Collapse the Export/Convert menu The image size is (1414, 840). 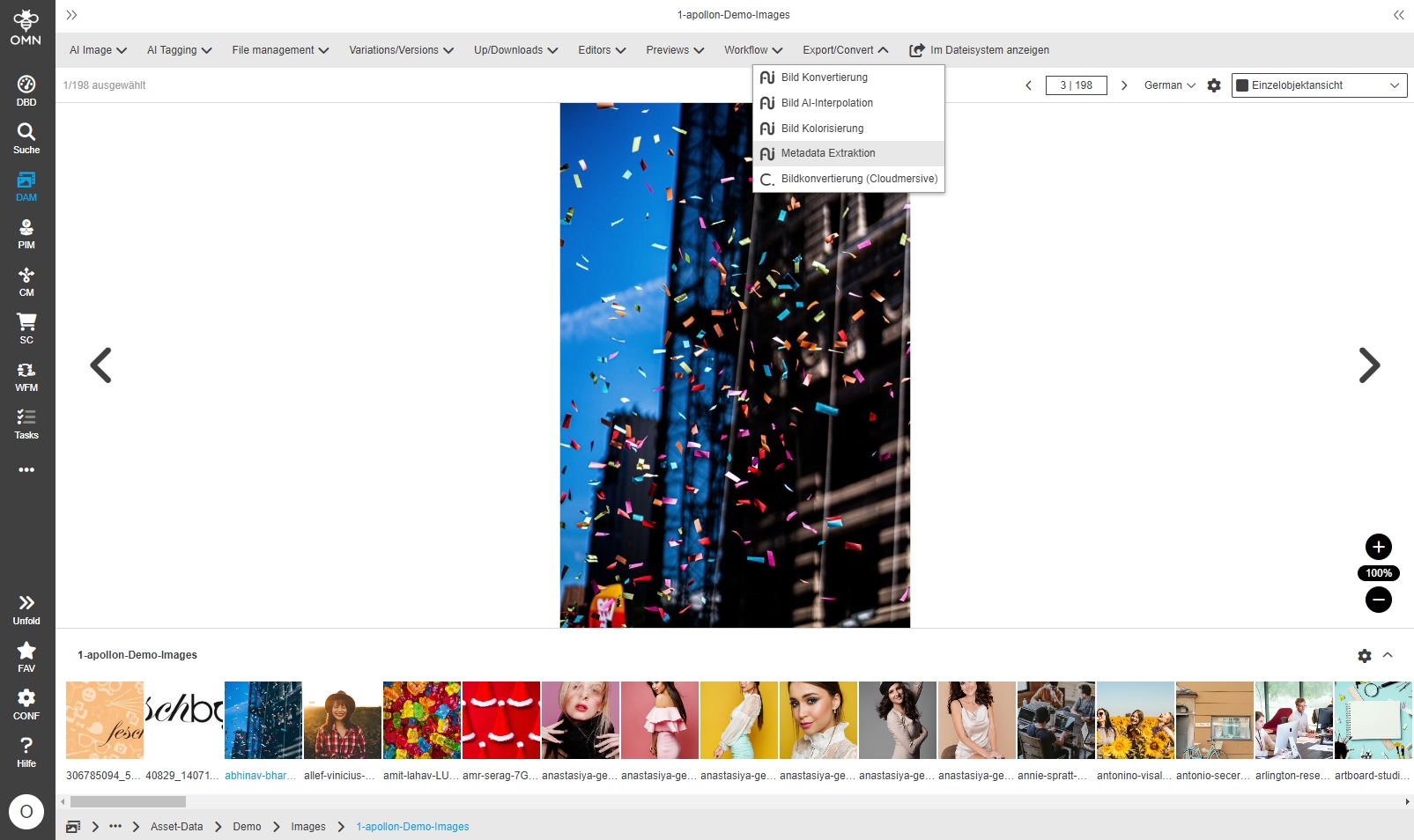click(845, 50)
